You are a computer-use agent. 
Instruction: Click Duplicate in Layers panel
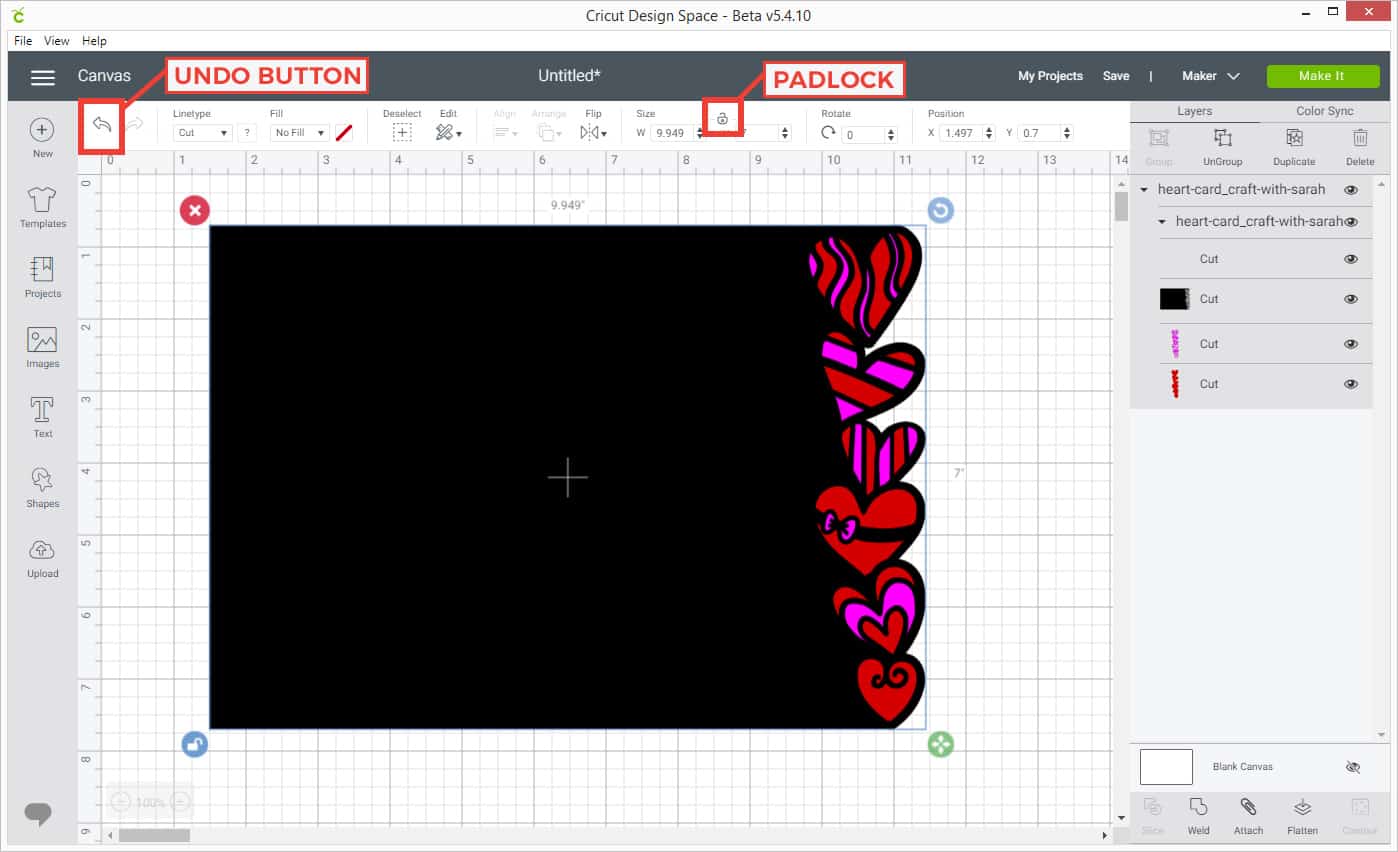pos(1294,147)
